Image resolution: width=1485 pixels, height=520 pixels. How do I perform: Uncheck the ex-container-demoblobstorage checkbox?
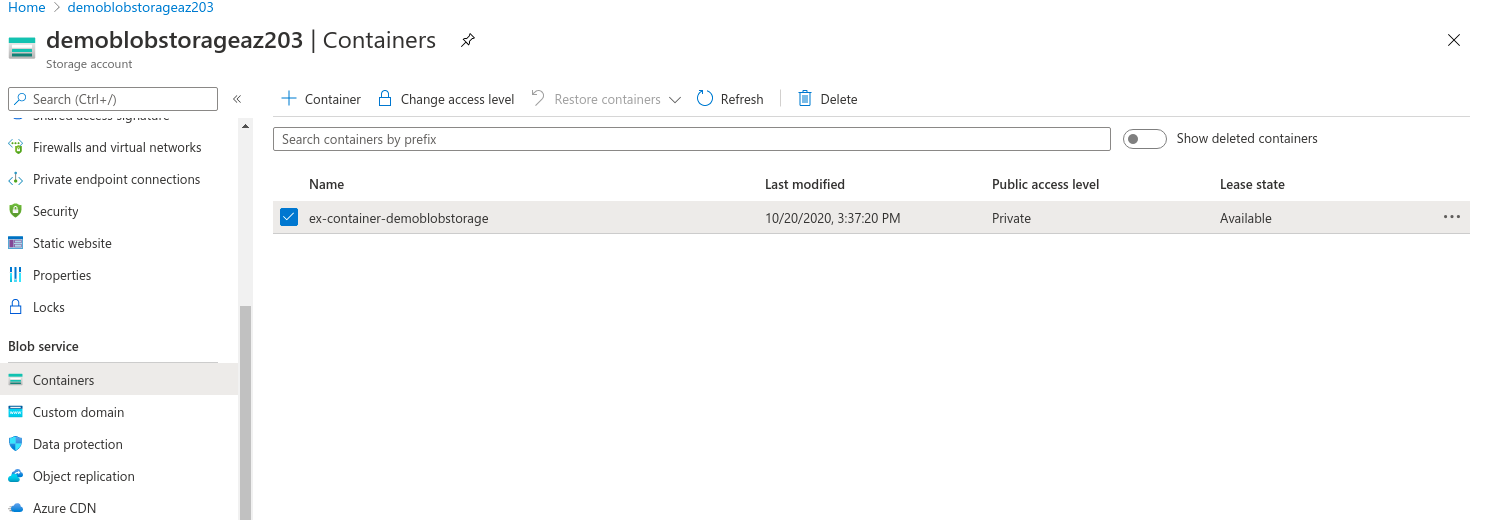click(289, 217)
